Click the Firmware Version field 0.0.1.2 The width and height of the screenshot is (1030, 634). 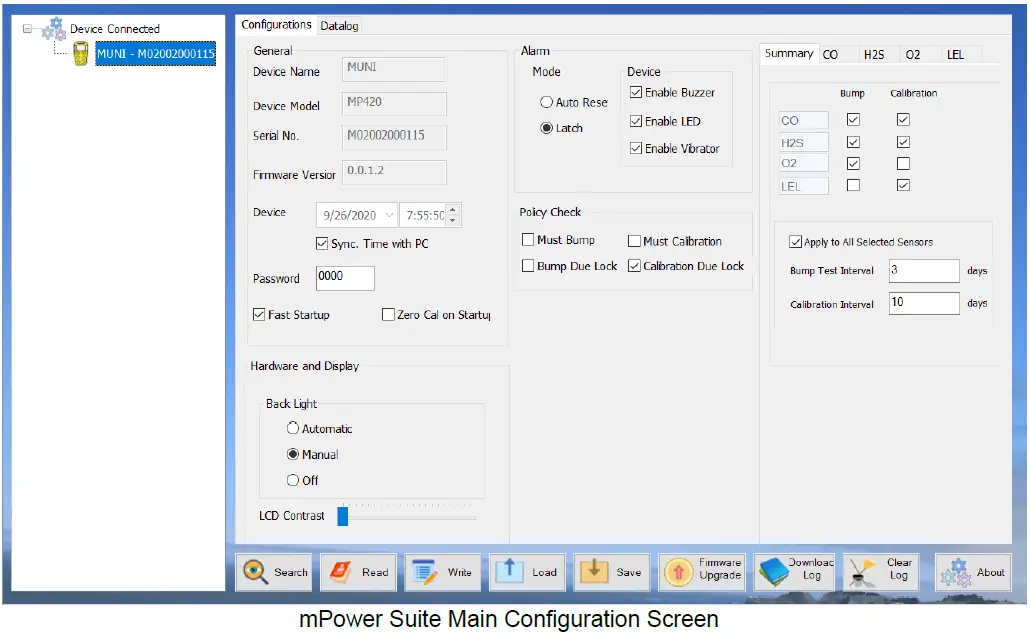[x=394, y=172]
